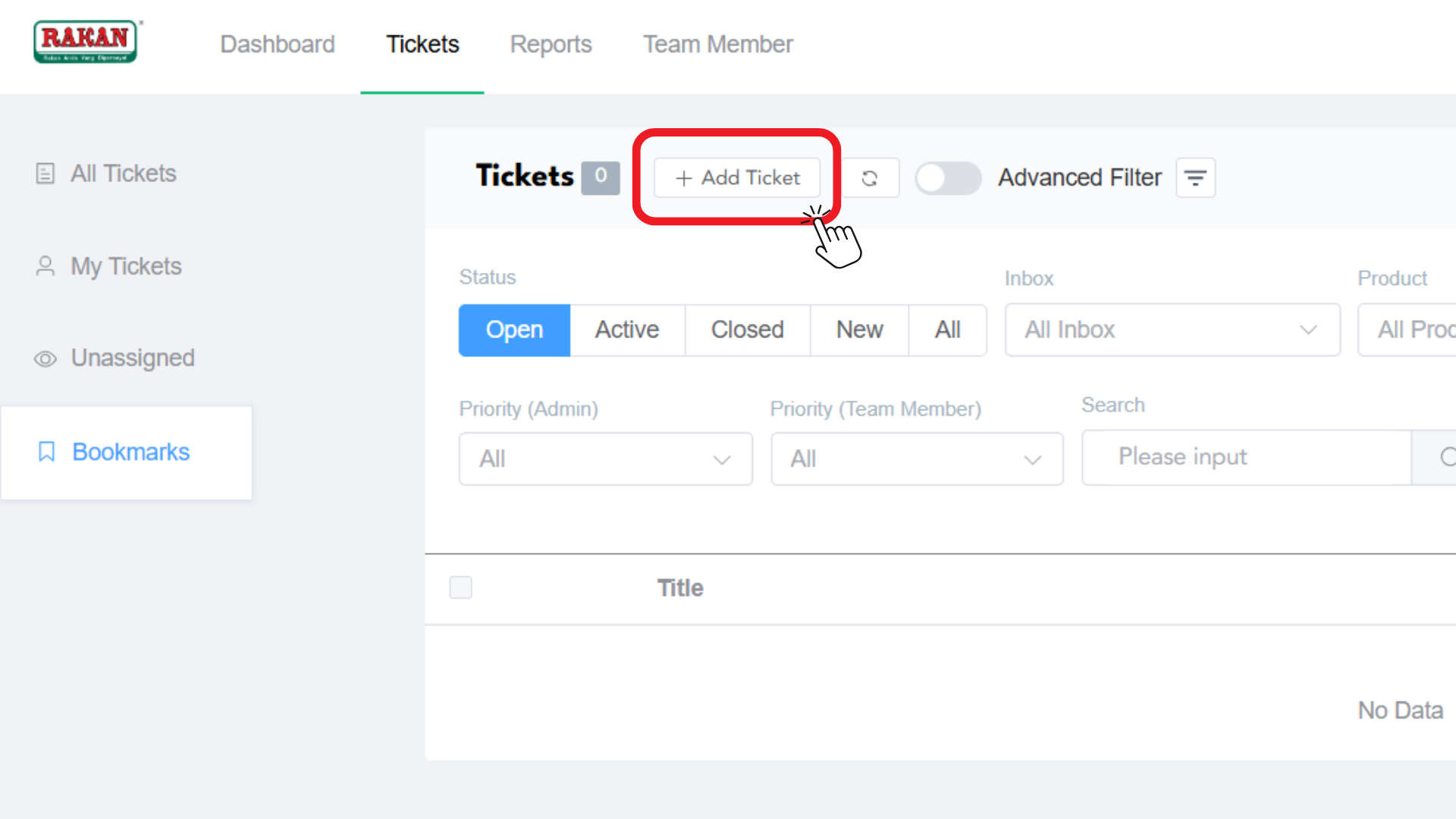Go to the Dashboard tab
The image size is (1456, 819).
(278, 45)
